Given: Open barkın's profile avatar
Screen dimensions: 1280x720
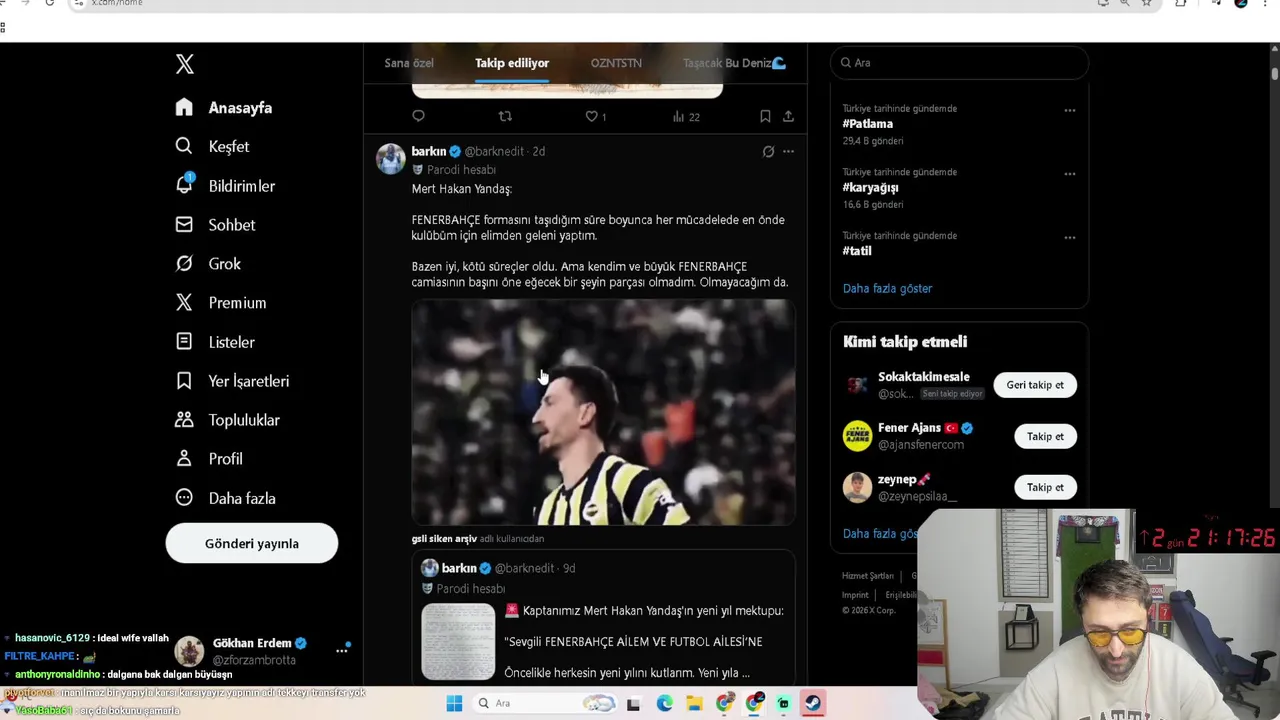Looking at the screenshot, I should pos(391,159).
